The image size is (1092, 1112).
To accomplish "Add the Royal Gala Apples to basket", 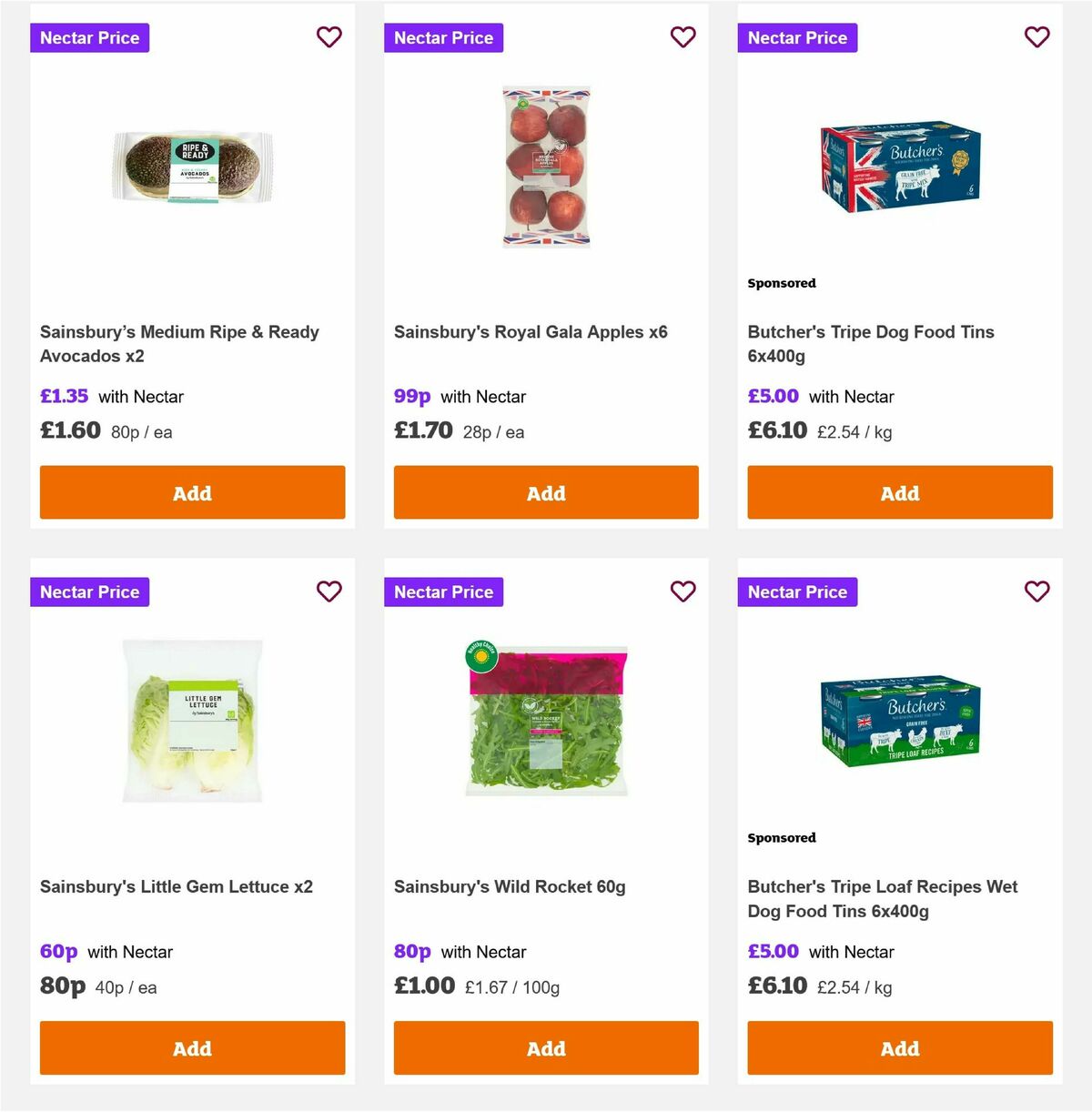I will pos(545,492).
